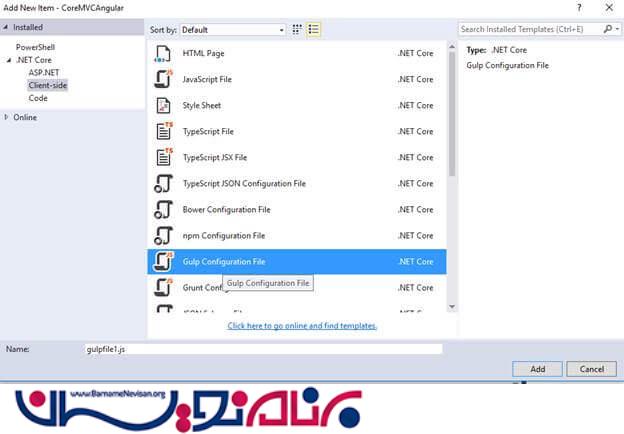Focus the Search Installed Templates box
This screenshot has width=624, height=434.
(531, 30)
